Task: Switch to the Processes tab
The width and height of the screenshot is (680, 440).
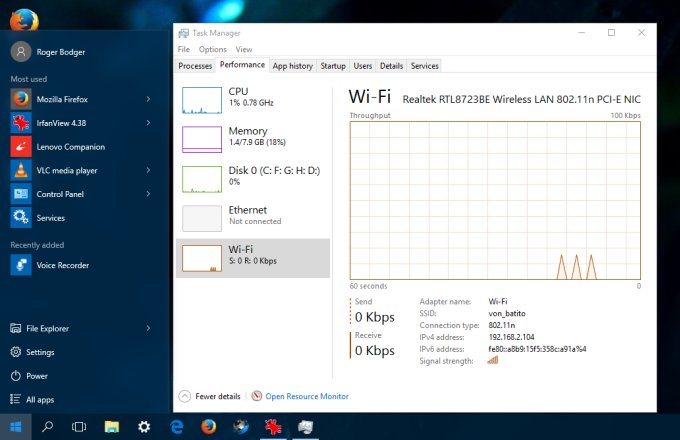Action: coord(195,66)
